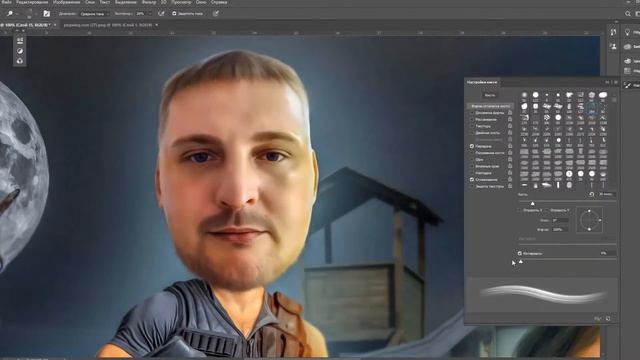Uncheck the Передача checkbox
This screenshot has height=360, width=640.
point(472,146)
